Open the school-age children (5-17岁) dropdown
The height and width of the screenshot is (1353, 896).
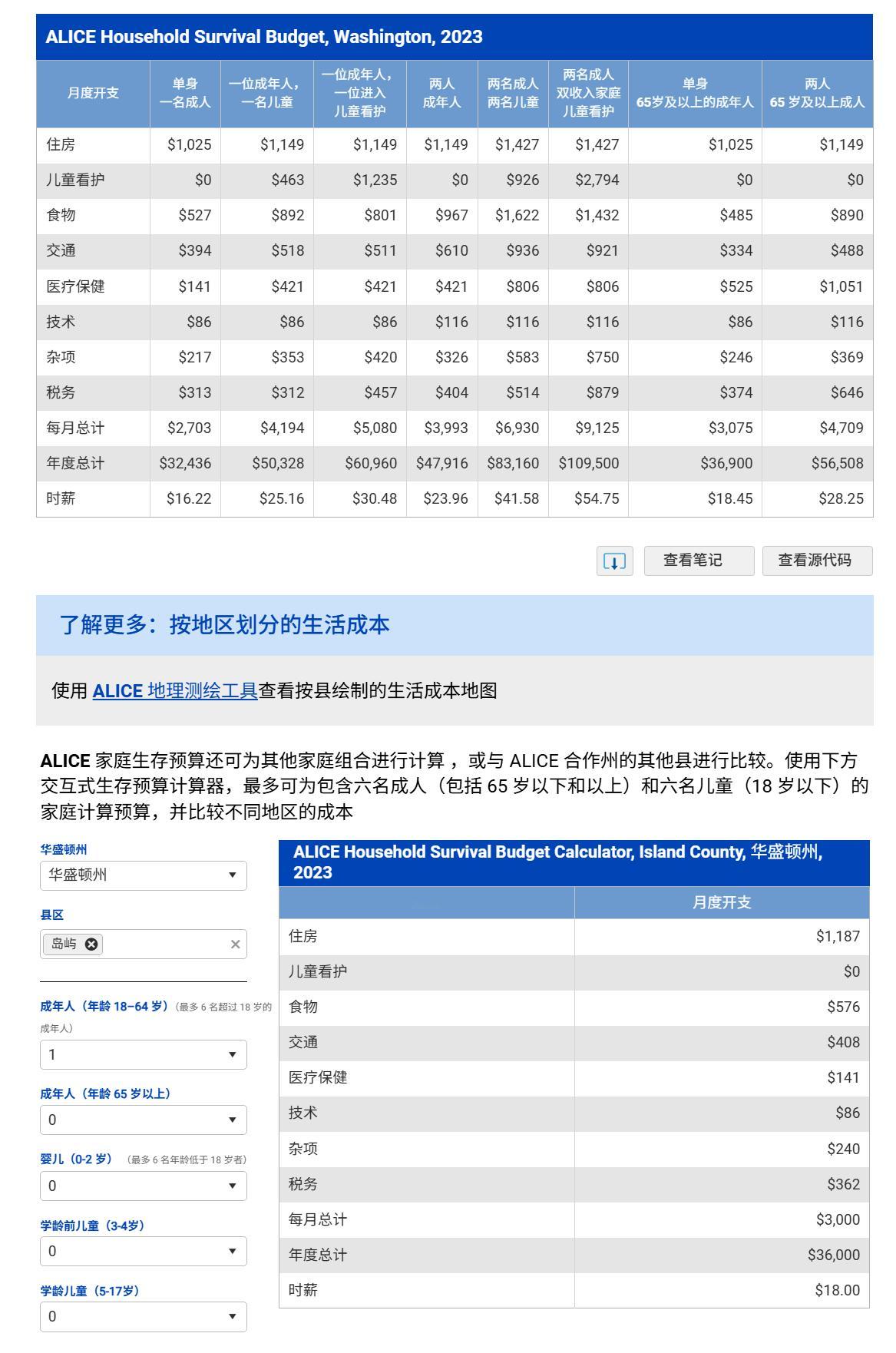tap(144, 1316)
